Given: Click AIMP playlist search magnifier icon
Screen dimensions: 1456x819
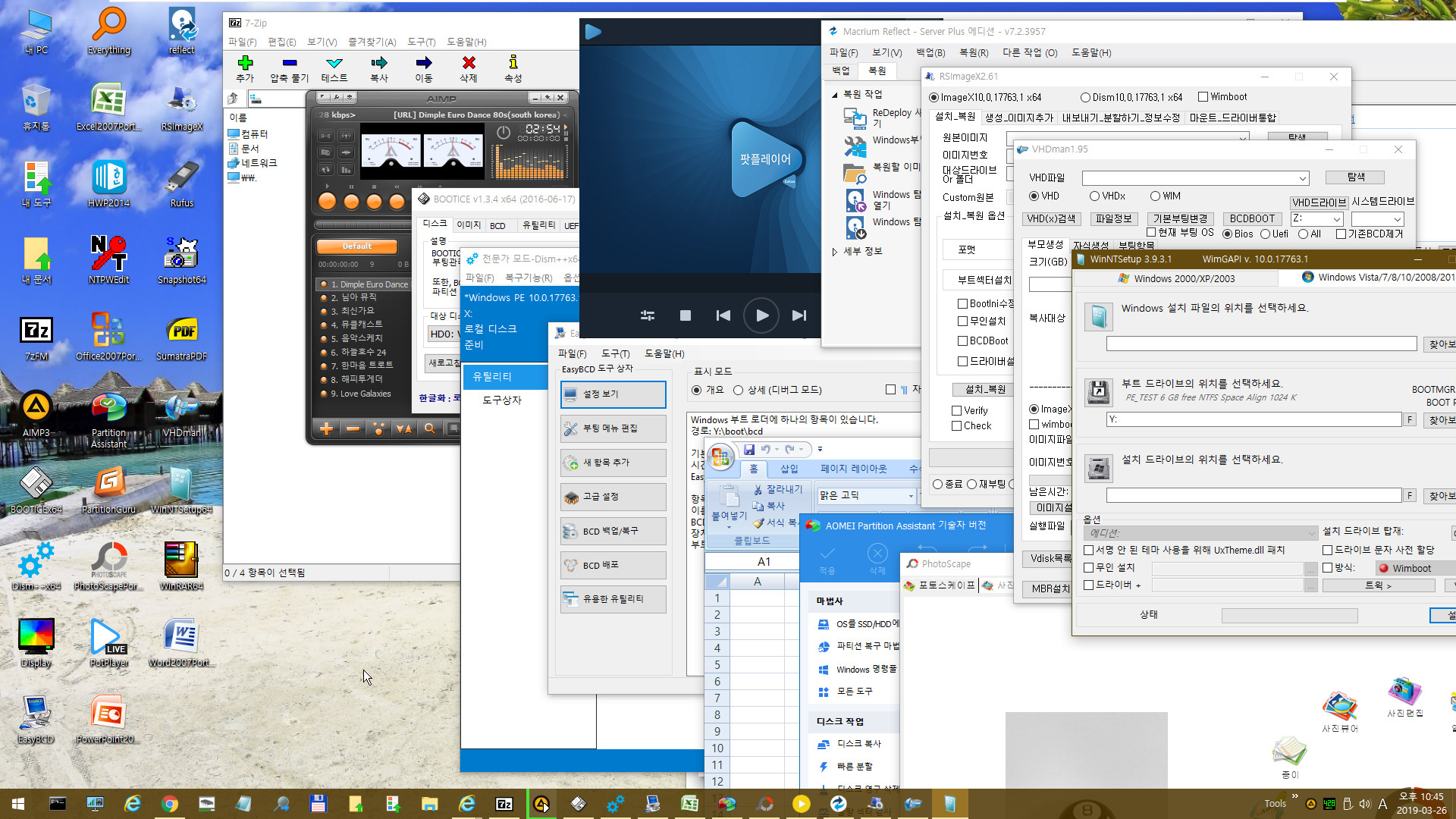Looking at the screenshot, I should [x=430, y=429].
